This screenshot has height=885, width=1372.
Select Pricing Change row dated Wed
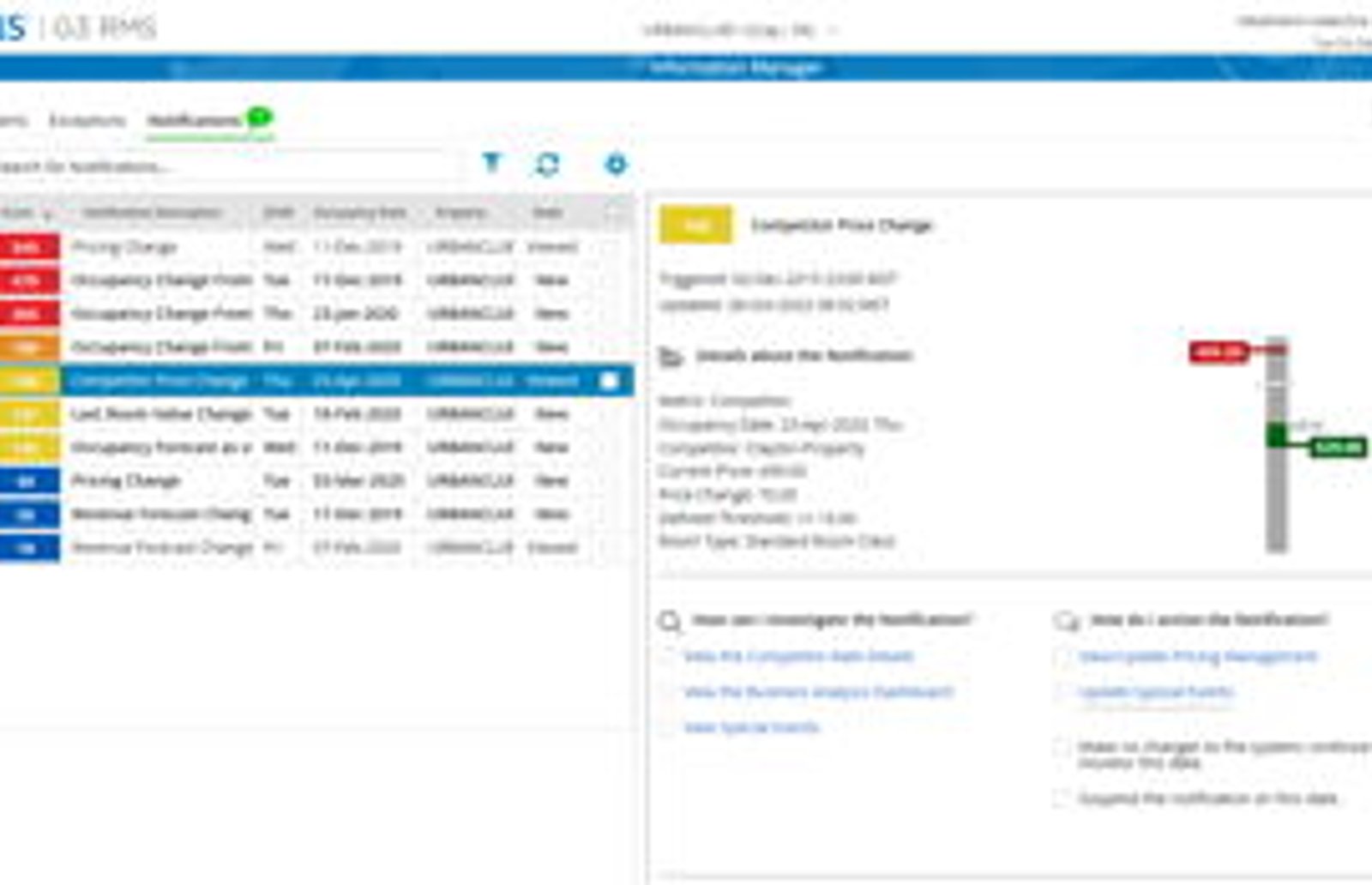click(316, 247)
